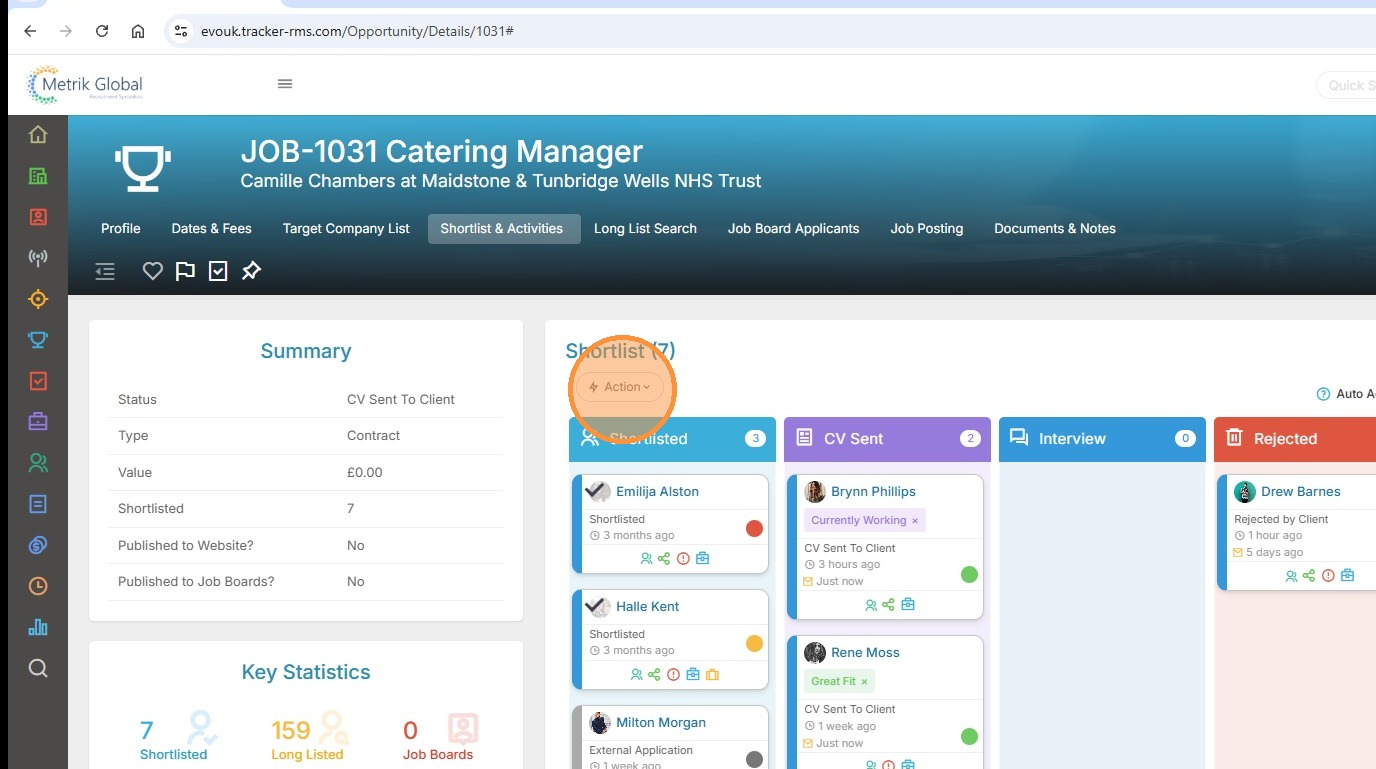Click the green status dot on Brynn Phillips' card
This screenshot has height=769, width=1376.
(x=969, y=574)
